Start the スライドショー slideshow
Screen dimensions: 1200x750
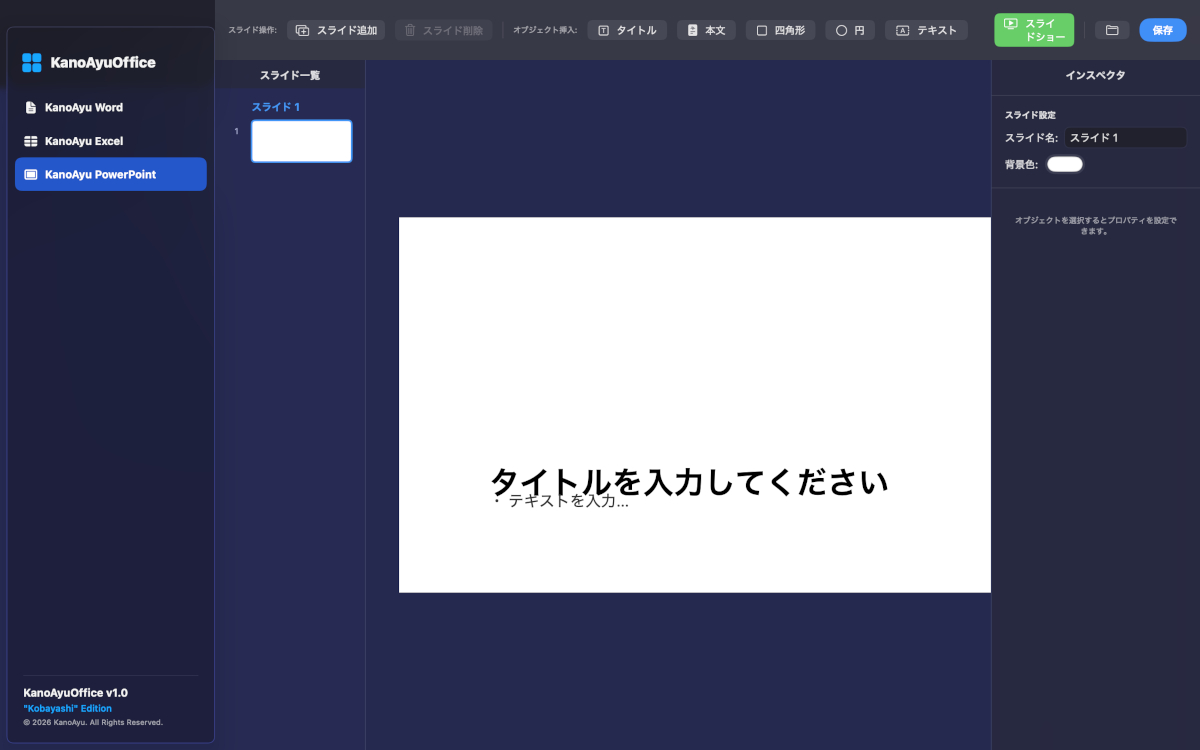[1034, 30]
